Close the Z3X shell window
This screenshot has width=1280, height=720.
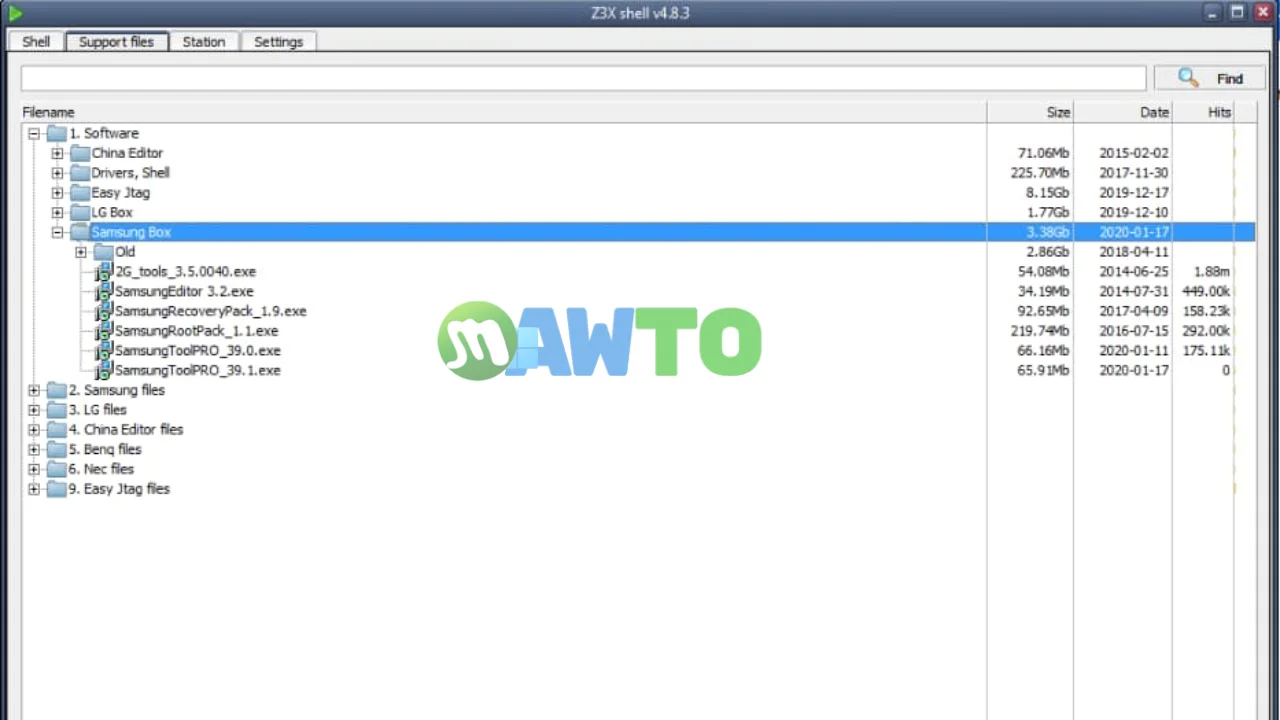point(1261,12)
